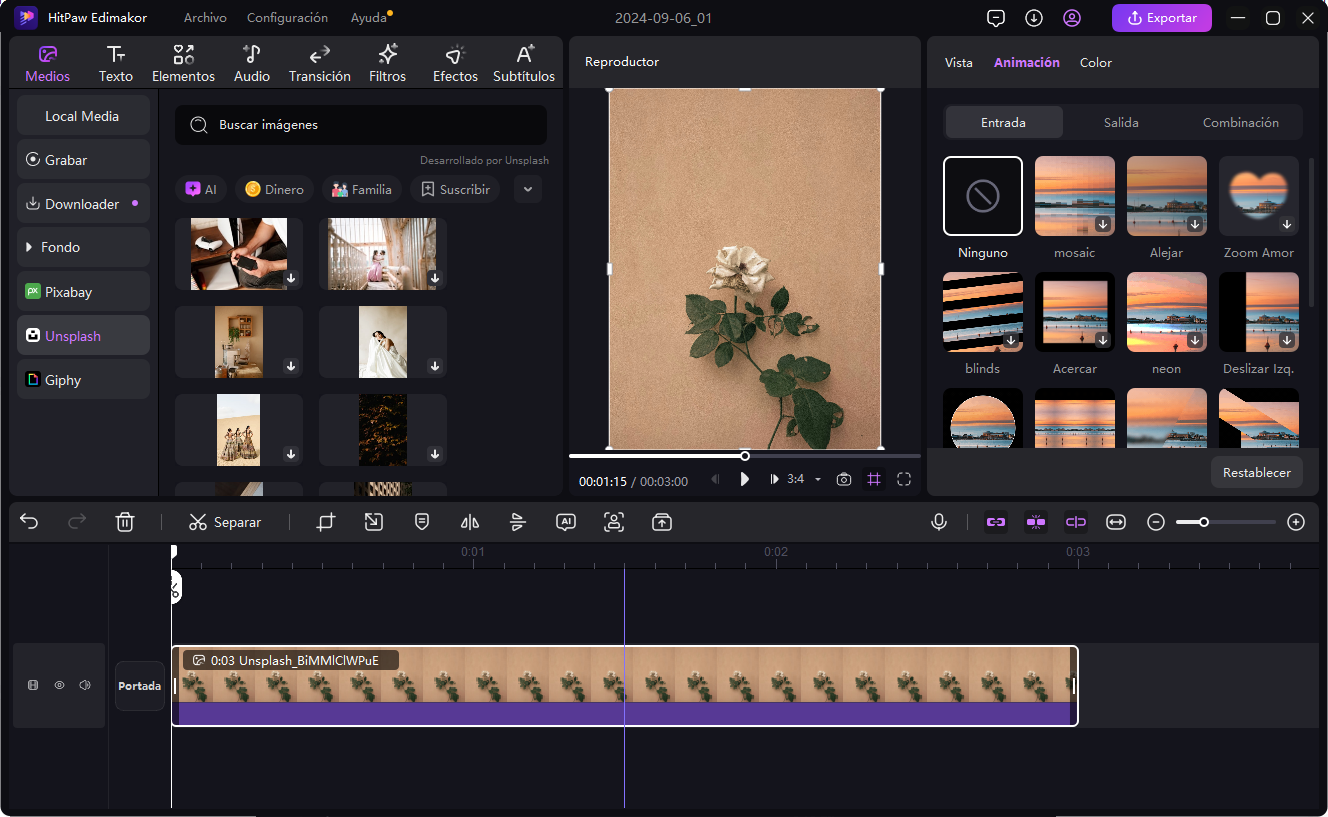Open the AI subtitles icon in the toolbar
Viewport: 1328px width, 817px height.
click(565, 521)
